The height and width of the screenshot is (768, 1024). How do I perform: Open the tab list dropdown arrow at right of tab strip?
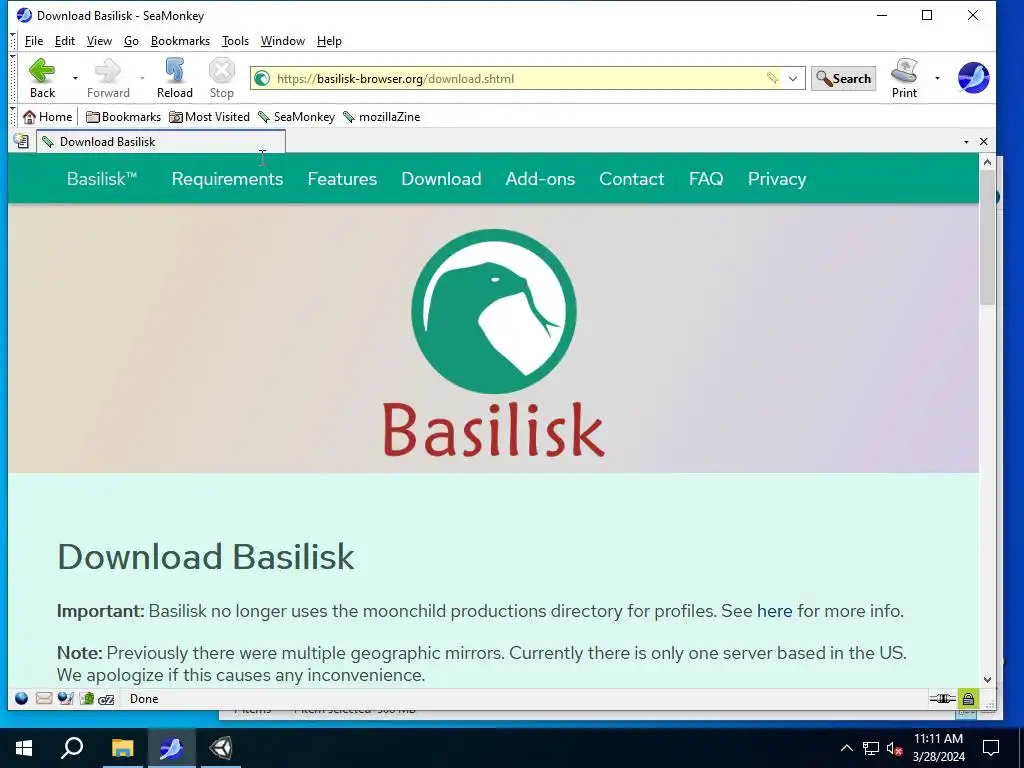[967, 142]
